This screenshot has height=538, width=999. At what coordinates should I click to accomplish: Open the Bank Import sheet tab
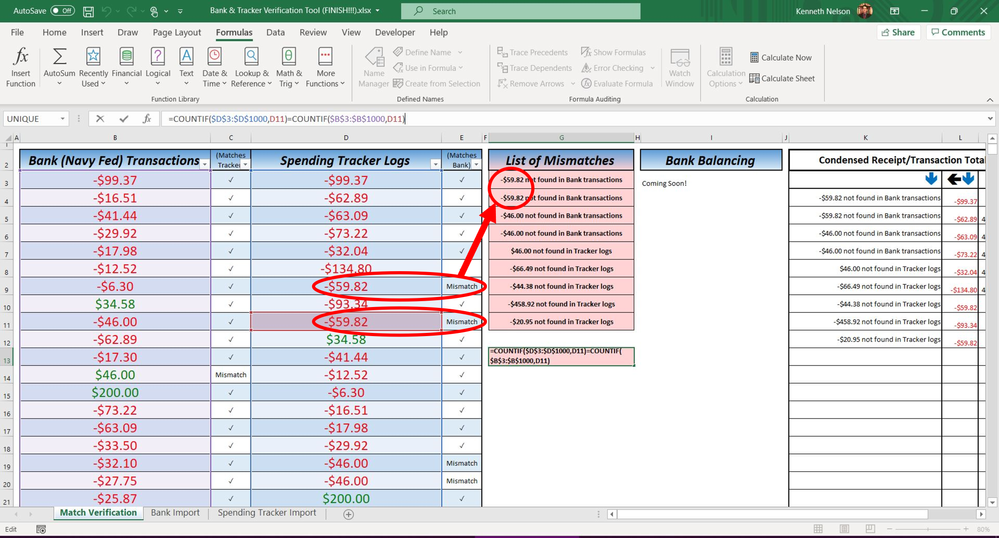[175, 513]
